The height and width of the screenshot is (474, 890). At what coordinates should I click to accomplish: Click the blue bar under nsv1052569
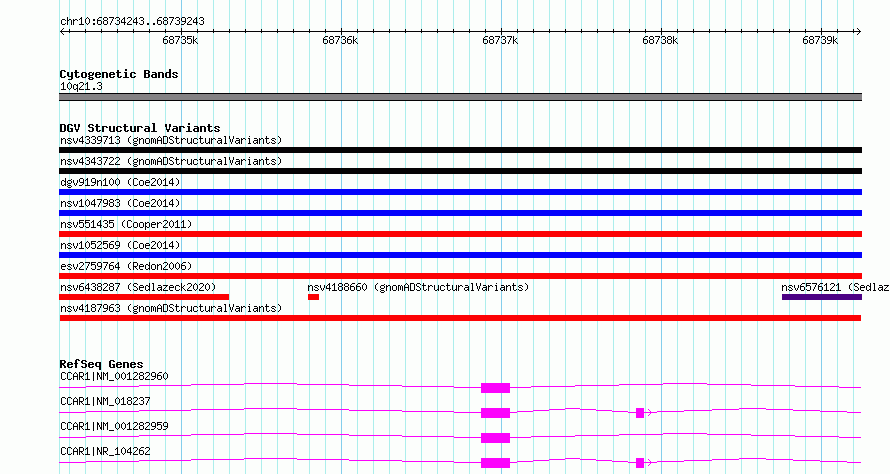coord(460,255)
